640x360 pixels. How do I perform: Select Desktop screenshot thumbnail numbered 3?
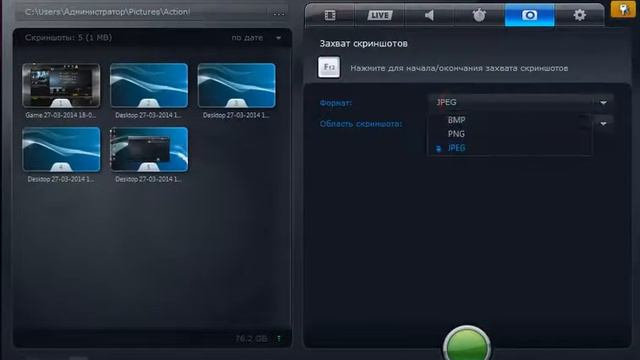[236, 86]
